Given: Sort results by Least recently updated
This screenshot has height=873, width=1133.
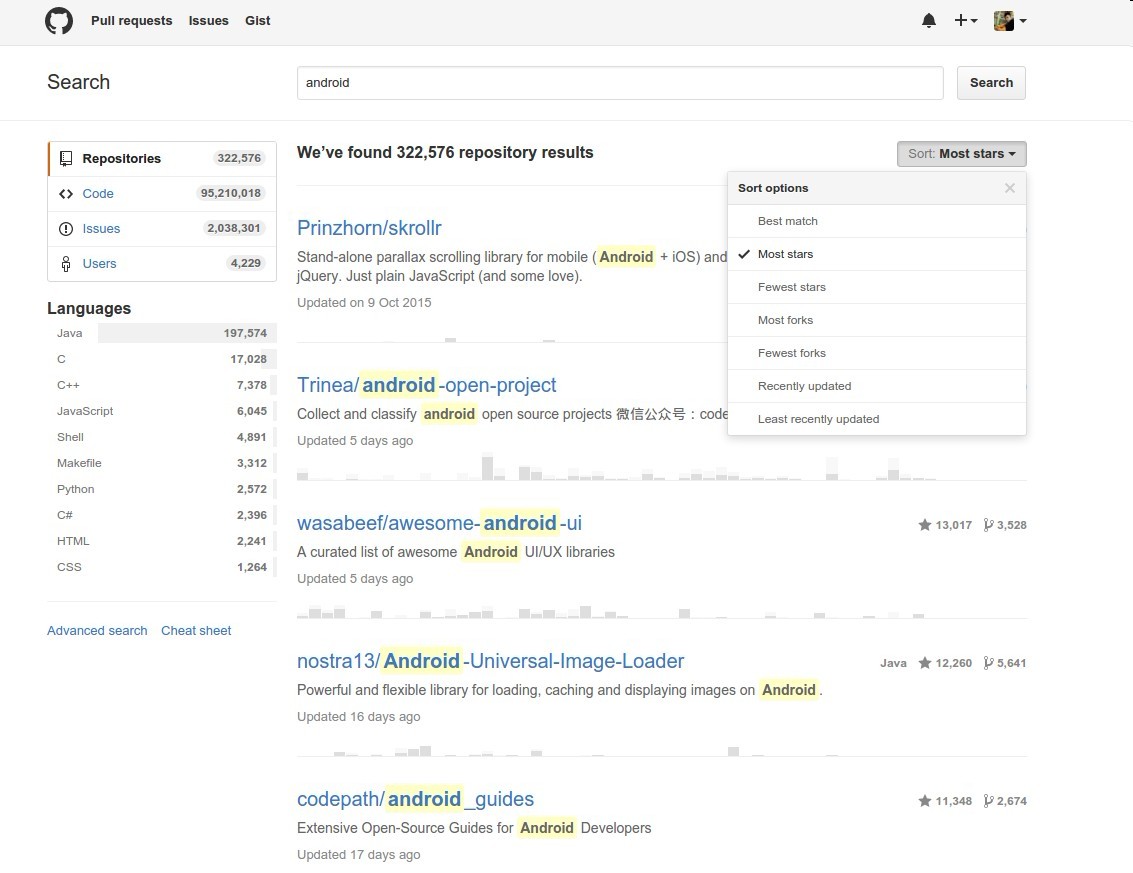Looking at the screenshot, I should [876, 419].
